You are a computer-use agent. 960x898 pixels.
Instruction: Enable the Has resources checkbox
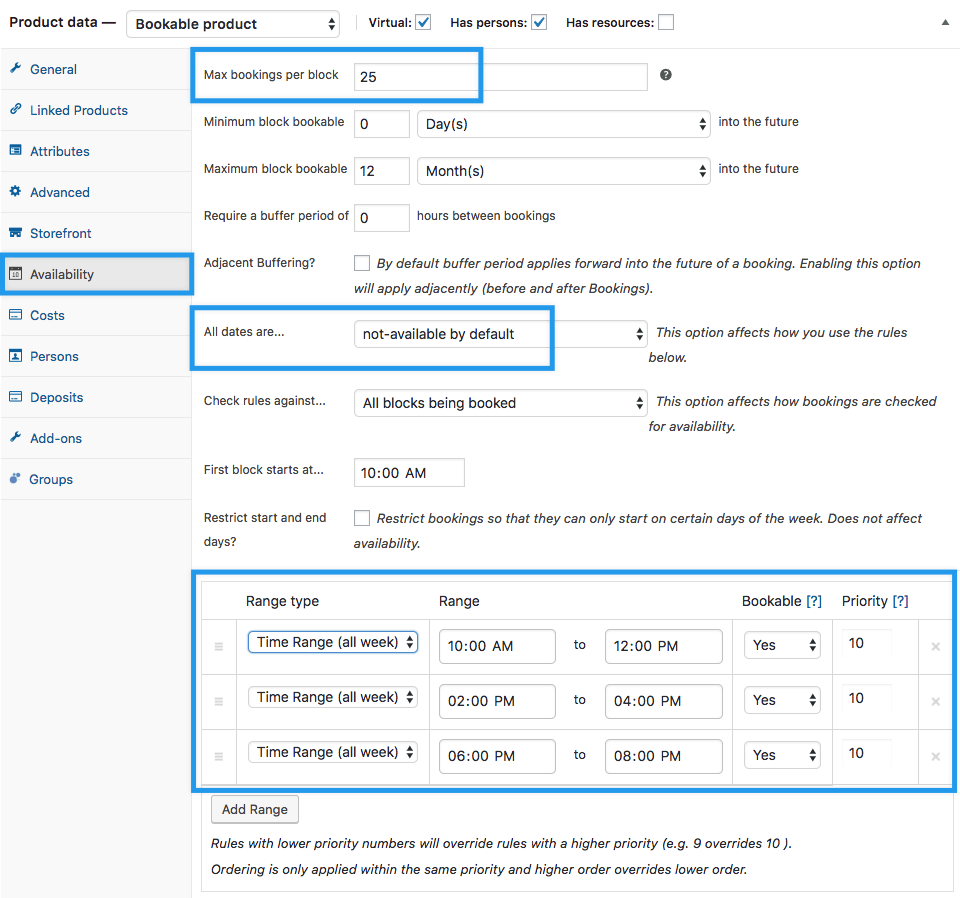point(665,22)
